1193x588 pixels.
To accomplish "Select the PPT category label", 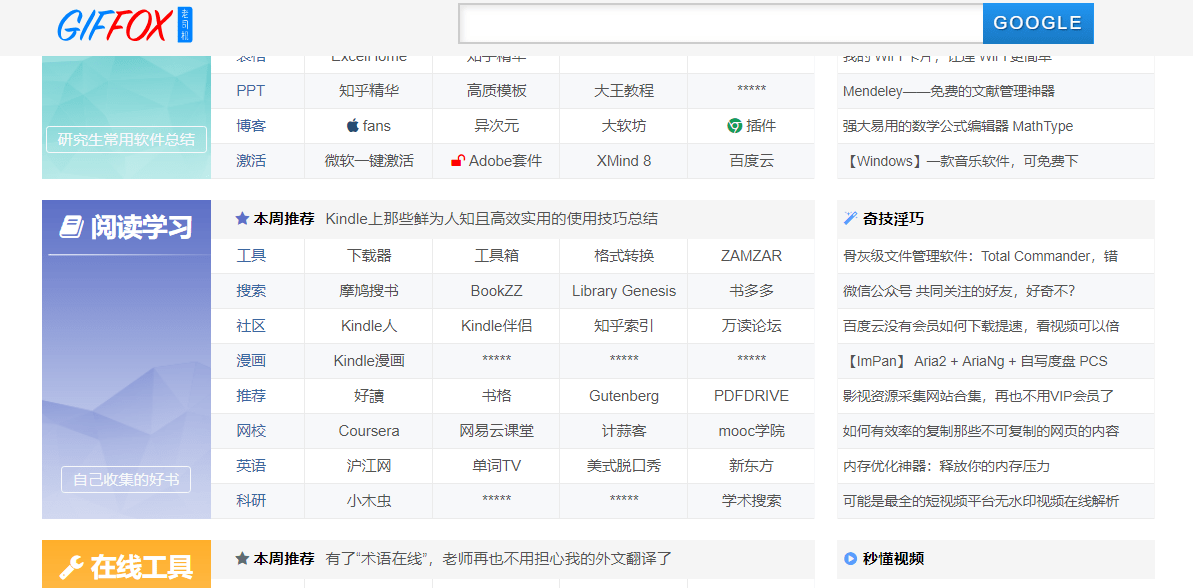I will [x=250, y=91].
